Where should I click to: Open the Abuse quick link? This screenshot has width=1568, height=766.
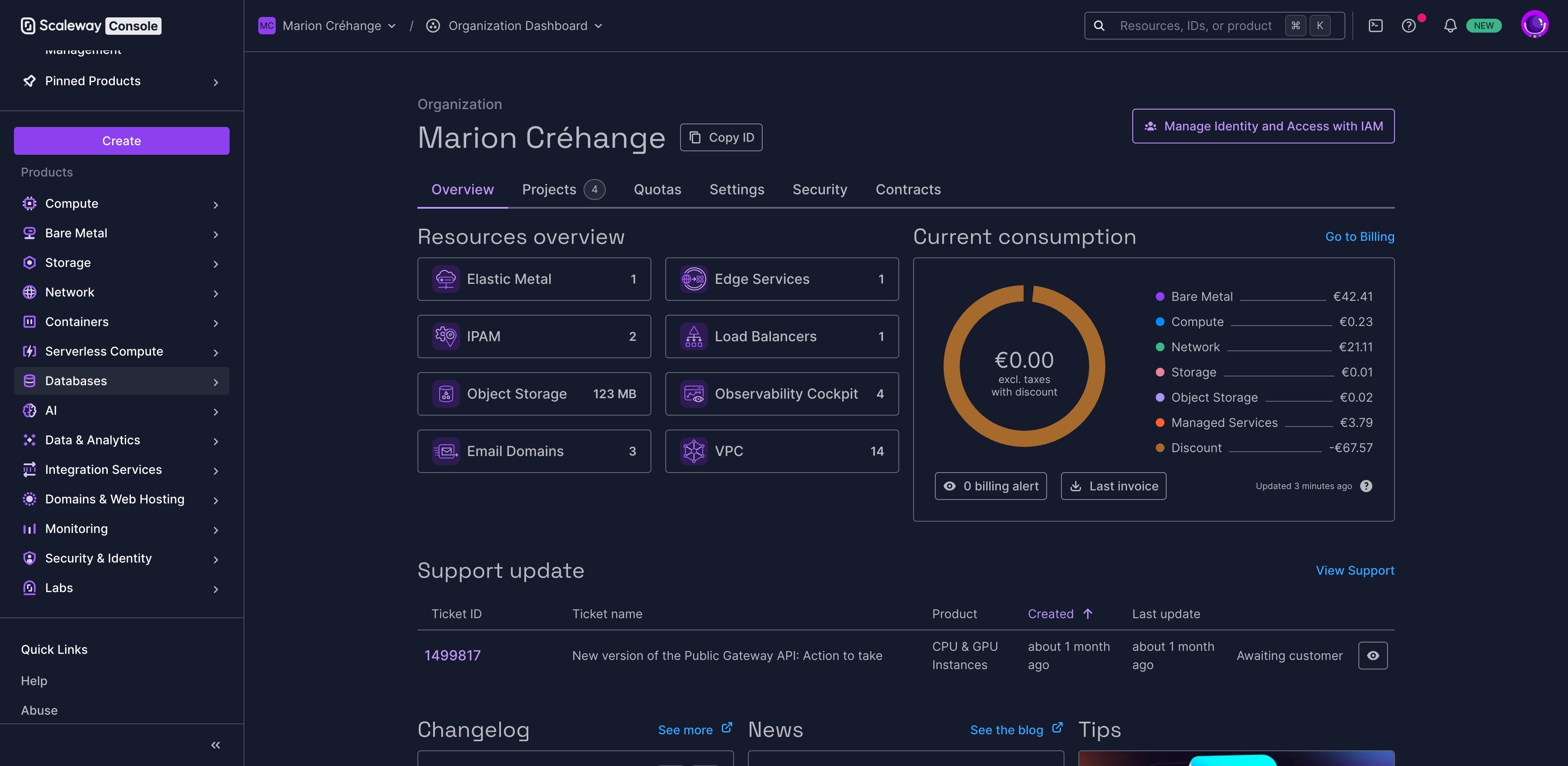point(39,710)
